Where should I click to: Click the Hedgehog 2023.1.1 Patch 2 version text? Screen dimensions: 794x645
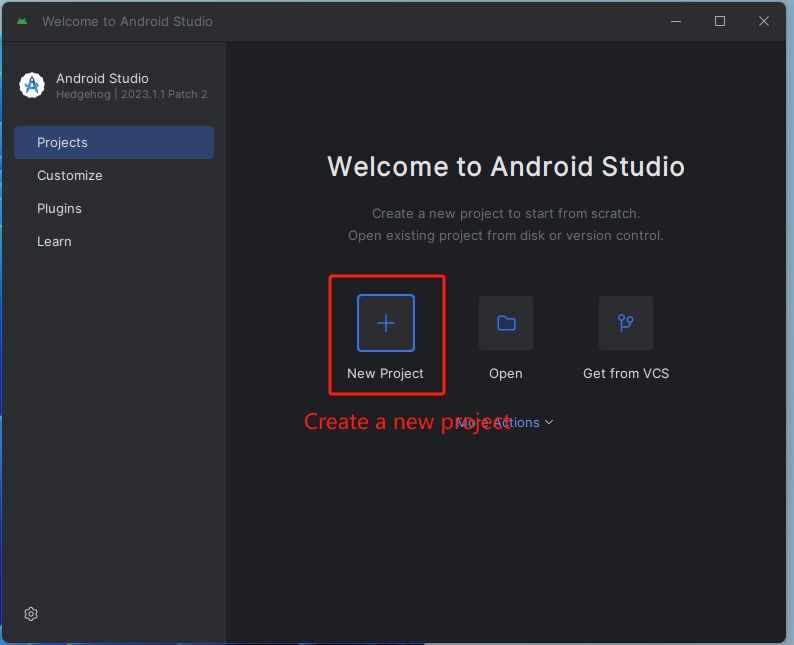132,94
